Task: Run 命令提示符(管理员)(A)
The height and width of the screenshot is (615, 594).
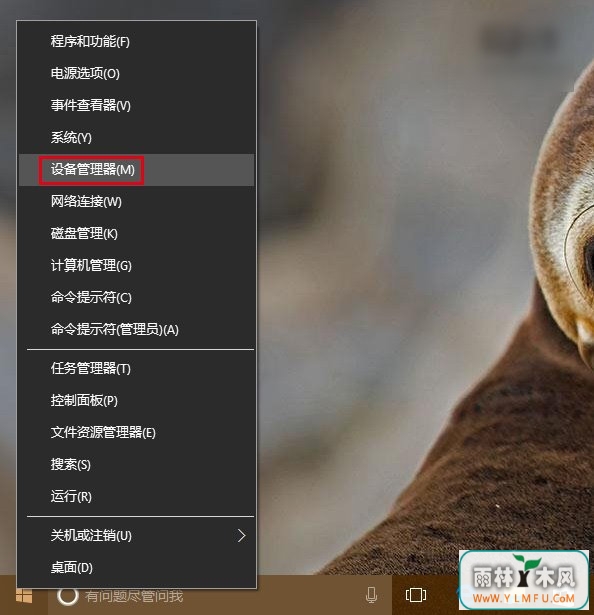Action: 137,329
